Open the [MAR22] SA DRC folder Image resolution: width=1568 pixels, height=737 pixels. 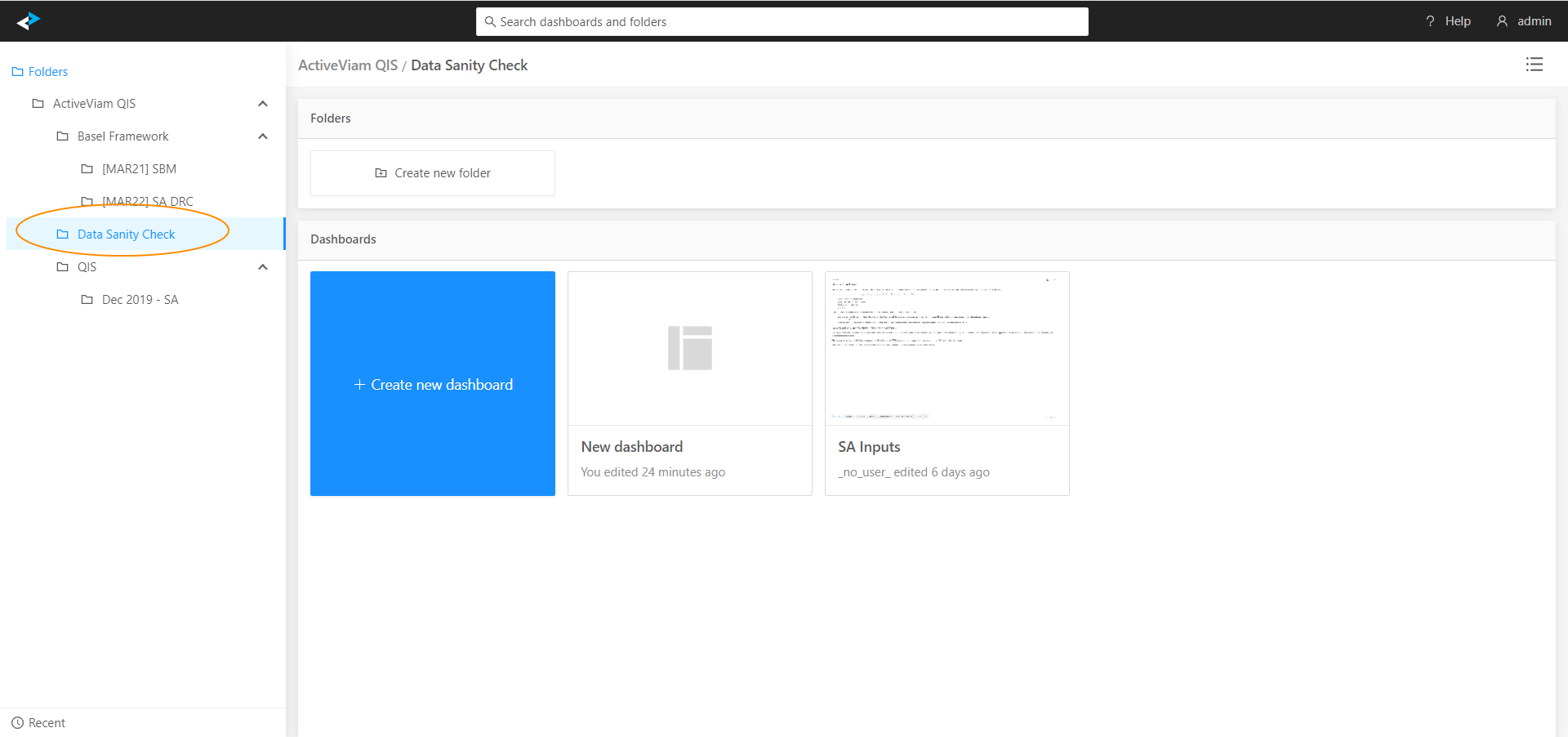(x=147, y=202)
